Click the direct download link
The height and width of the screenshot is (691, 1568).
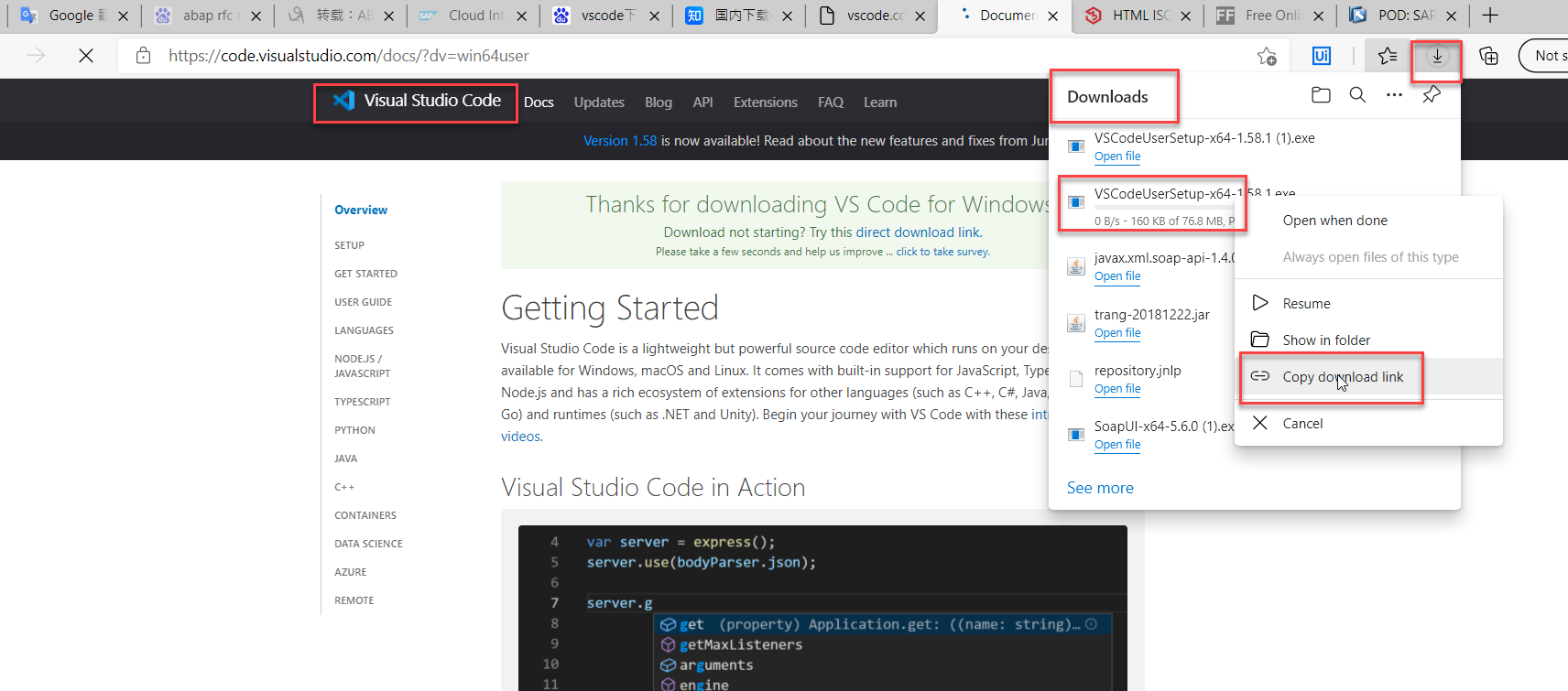click(x=918, y=232)
